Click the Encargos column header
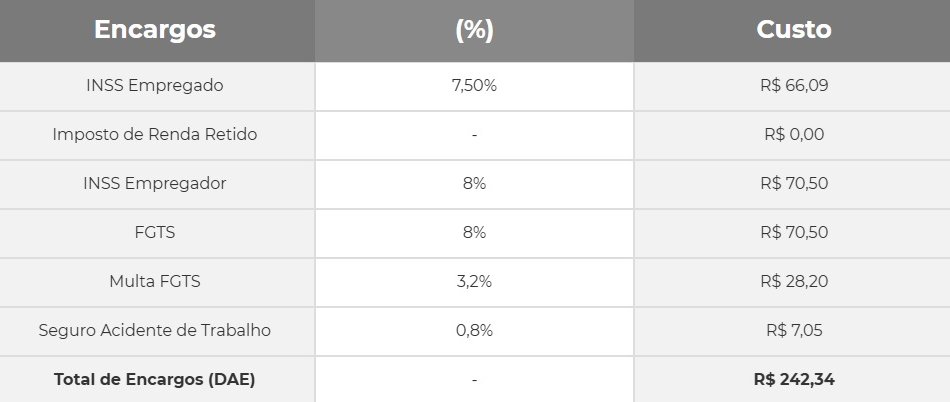 [155, 30]
